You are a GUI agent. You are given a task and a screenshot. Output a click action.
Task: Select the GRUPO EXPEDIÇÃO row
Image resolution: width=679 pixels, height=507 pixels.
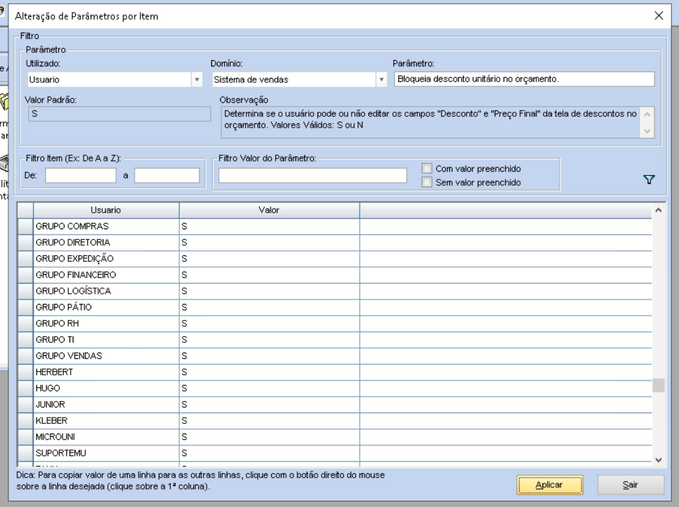click(x=335, y=259)
